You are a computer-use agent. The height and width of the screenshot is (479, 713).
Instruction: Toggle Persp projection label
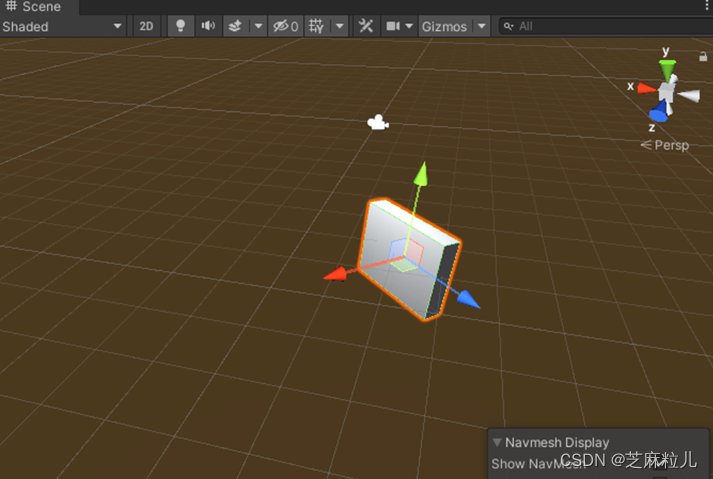[664, 145]
